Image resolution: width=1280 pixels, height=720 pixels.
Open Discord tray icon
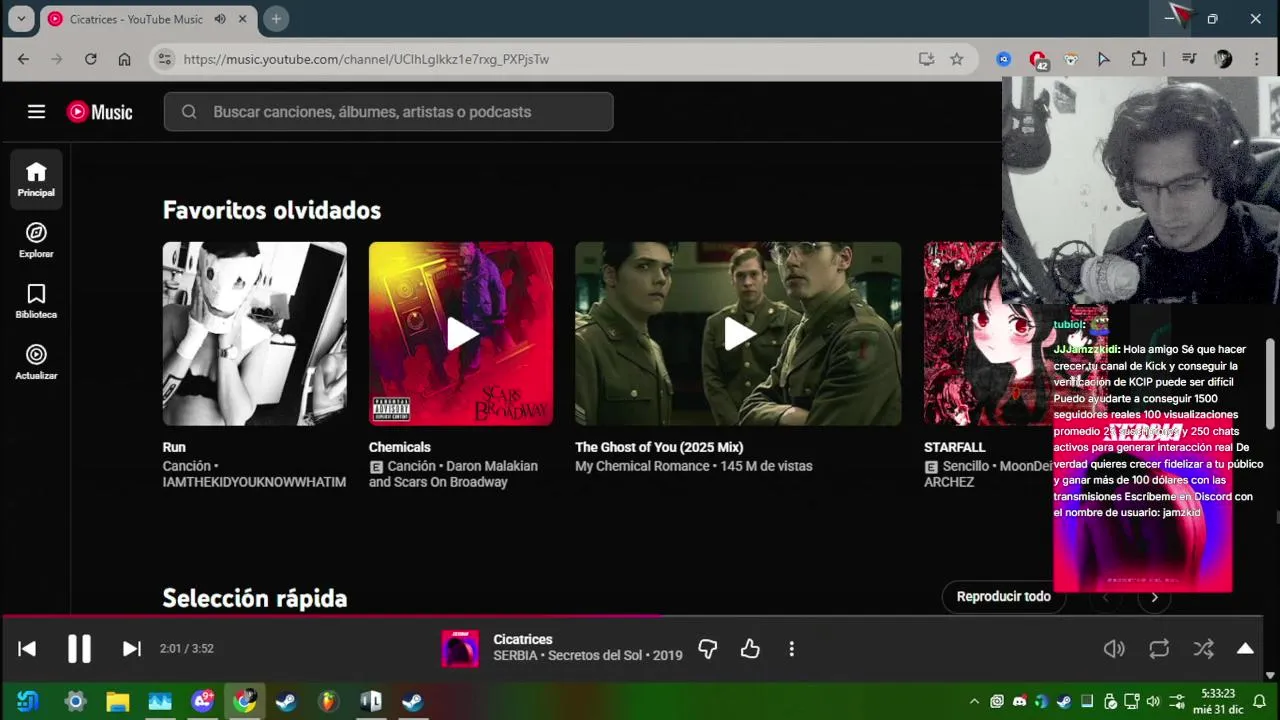(x=1019, y=702)
